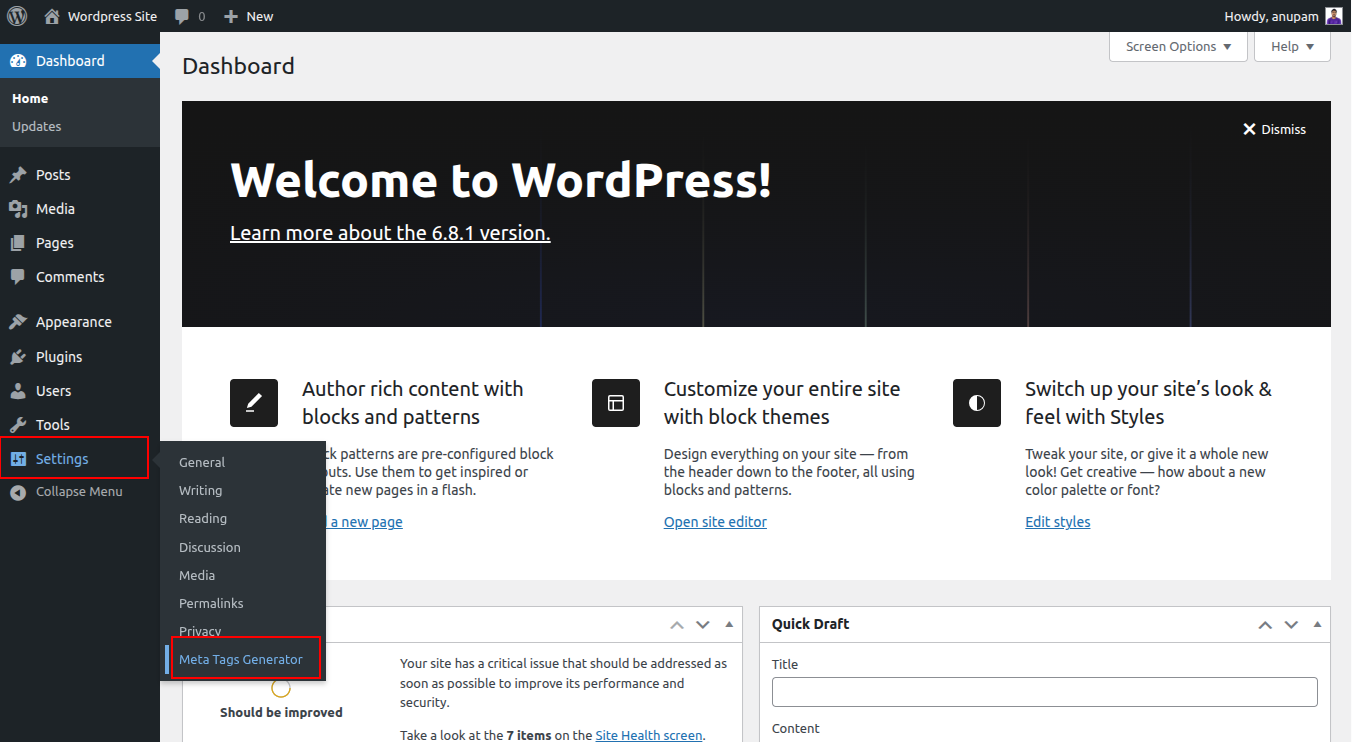1352x742 pixels.
Task: Click the Settings sliders icon
Action: 18,459
